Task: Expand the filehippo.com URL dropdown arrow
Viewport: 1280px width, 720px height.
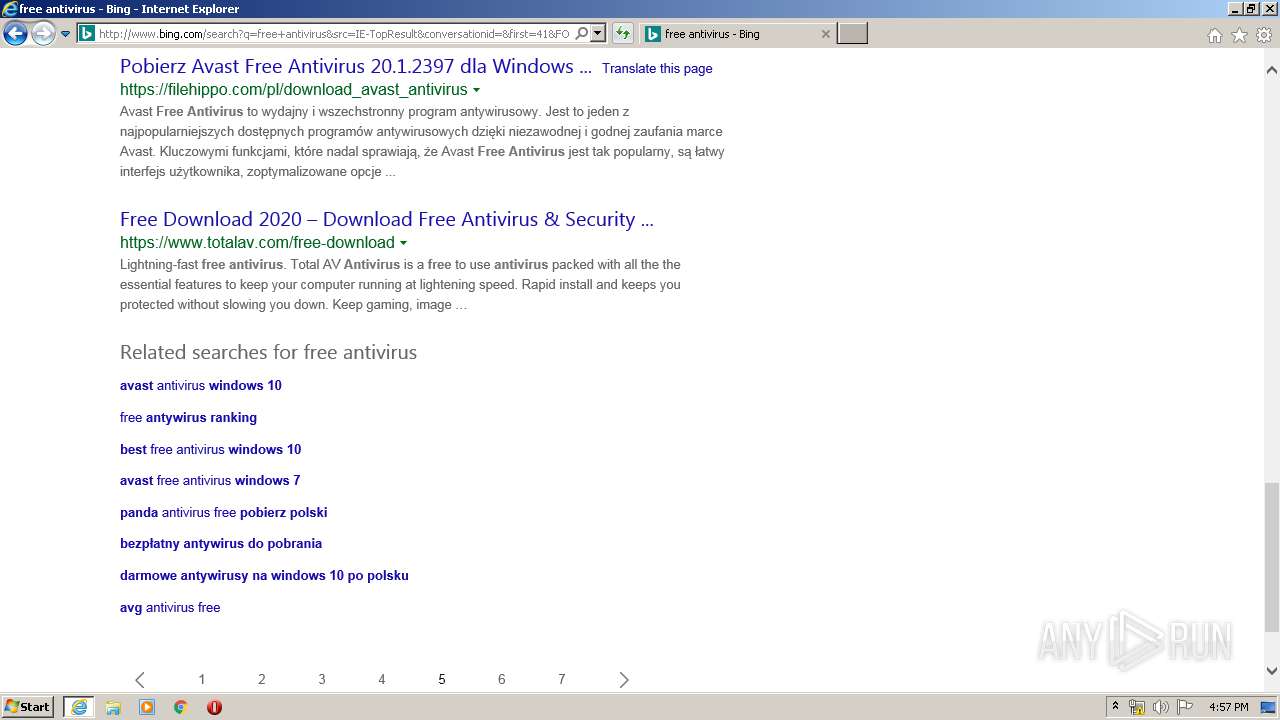Action: (476, 90)
